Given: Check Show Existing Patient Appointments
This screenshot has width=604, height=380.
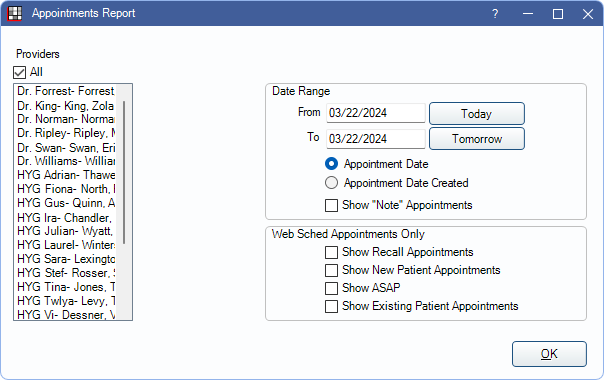Looking at the screenshot, I should click(x=331, y=306).
